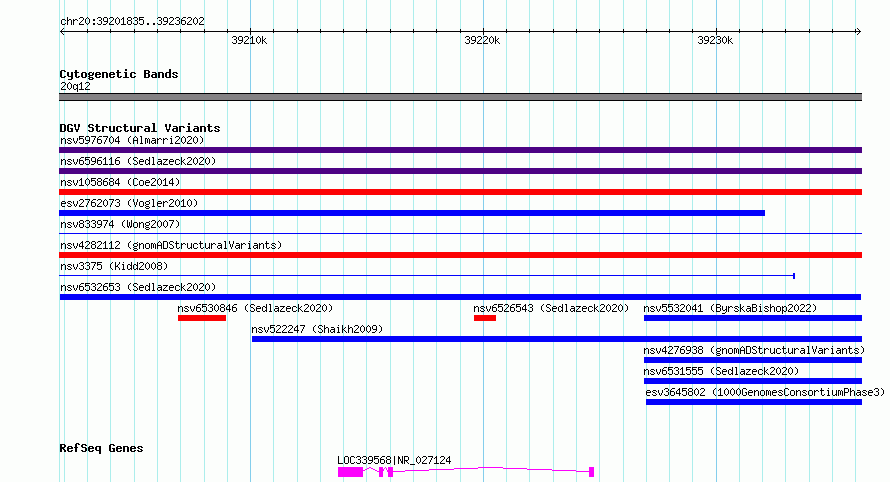The image size is (890, 482).
Task: Open the nsv4282112 (gnomADStructuralVariants) label
Action: pyautogui.click(x=171, y=245)
